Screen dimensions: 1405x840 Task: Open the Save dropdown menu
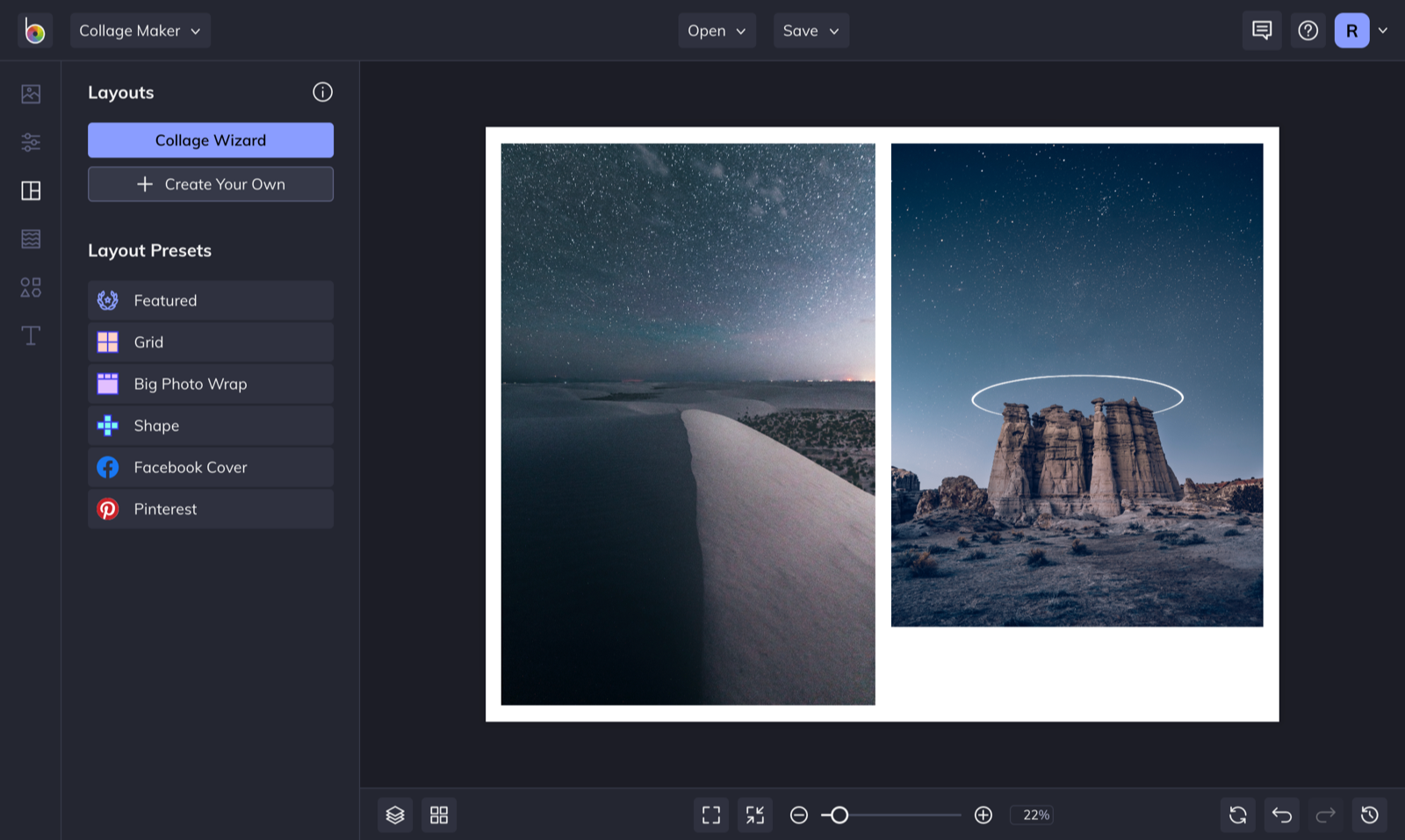click(x=810, y=30)
